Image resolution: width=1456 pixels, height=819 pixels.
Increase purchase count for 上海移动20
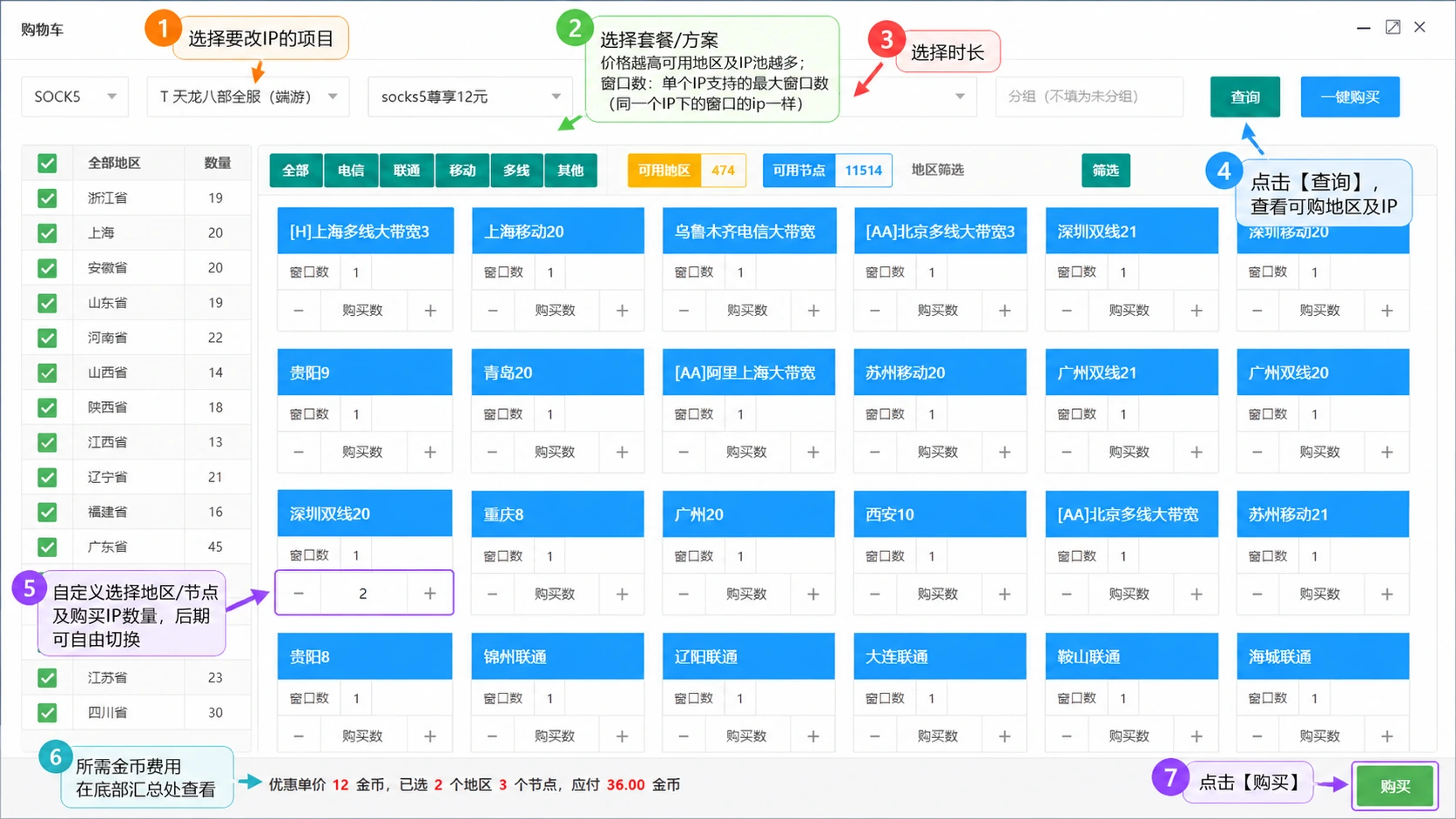(x=622, y=311)
